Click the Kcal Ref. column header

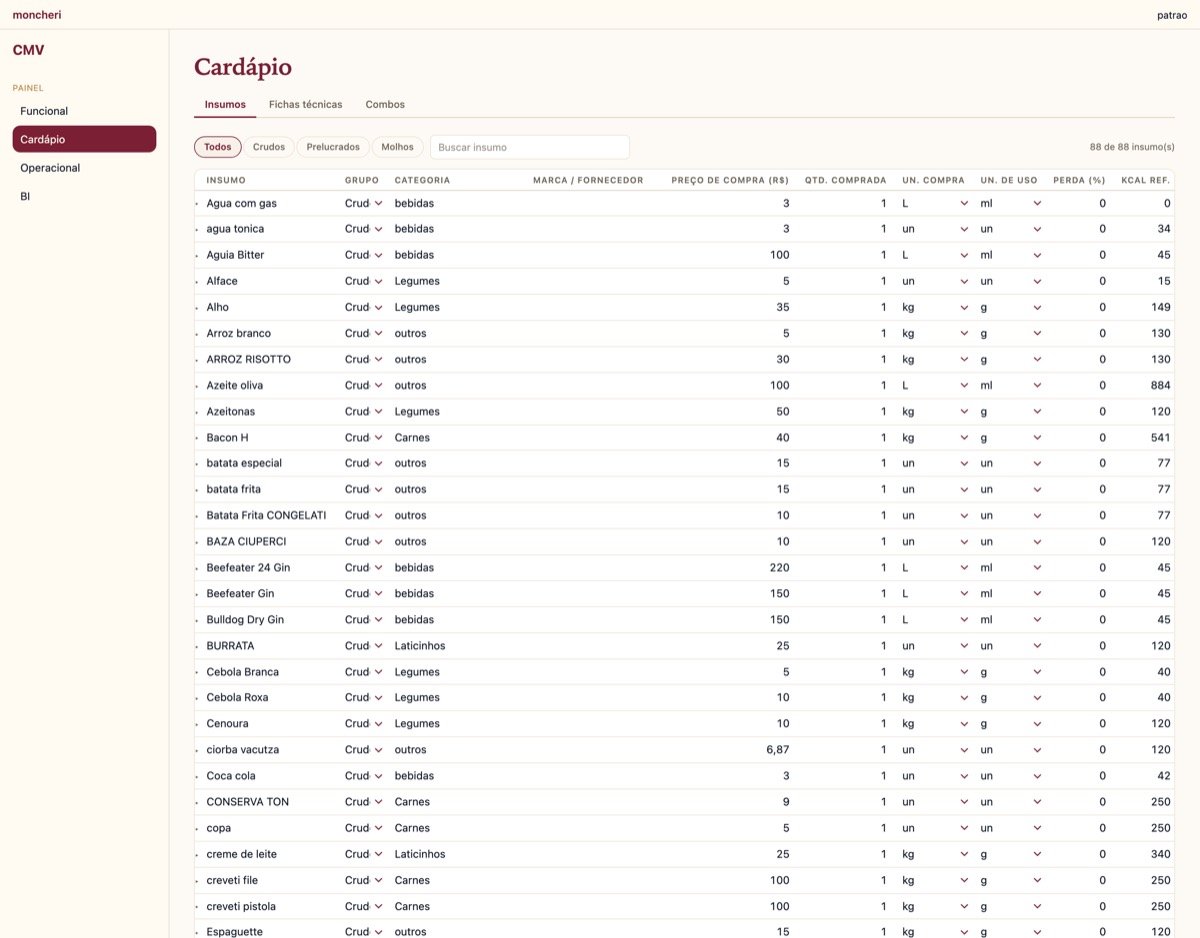tap(1147, 180)
